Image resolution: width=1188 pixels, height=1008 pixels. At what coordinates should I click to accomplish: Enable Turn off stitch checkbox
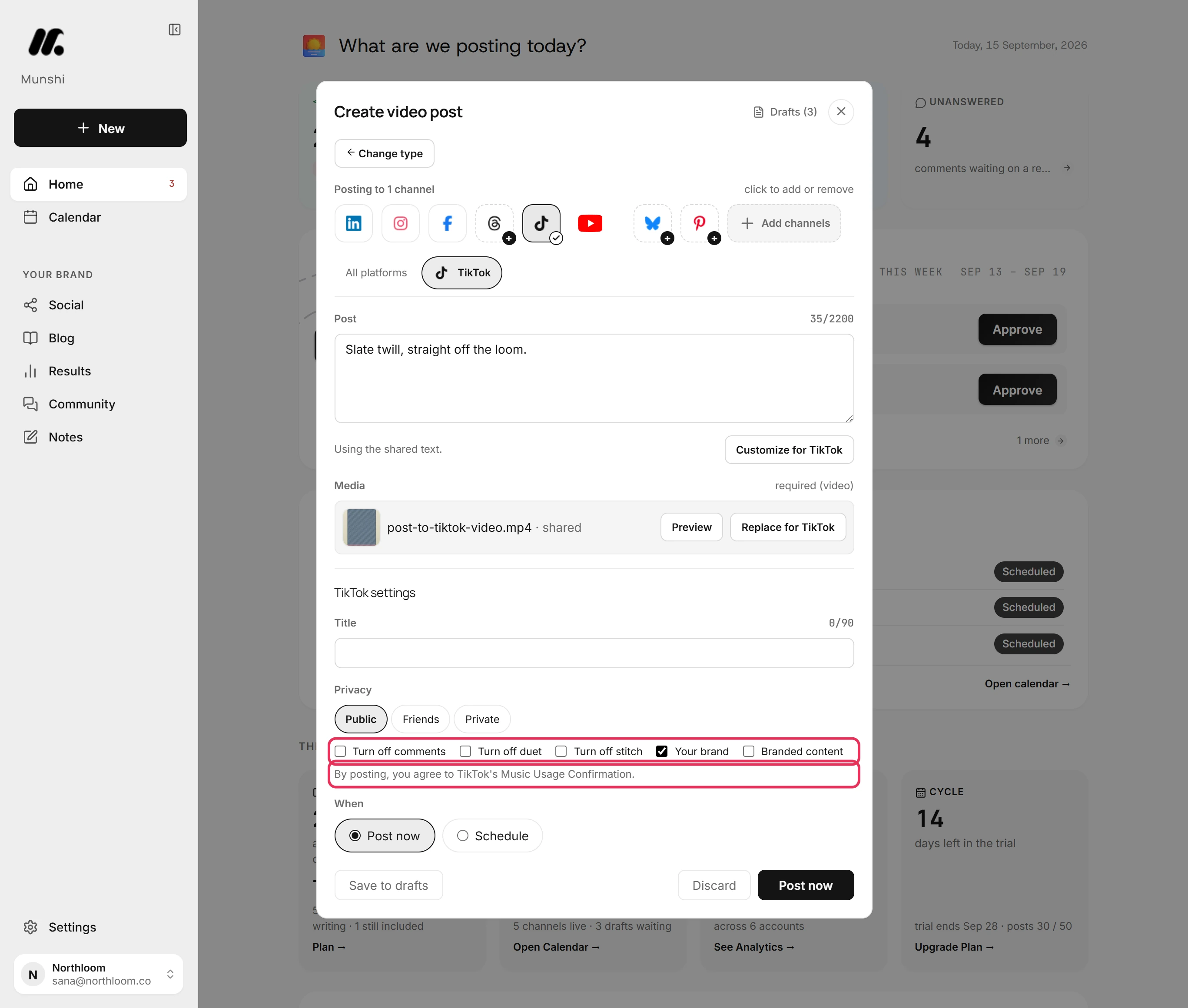point(562,751)
